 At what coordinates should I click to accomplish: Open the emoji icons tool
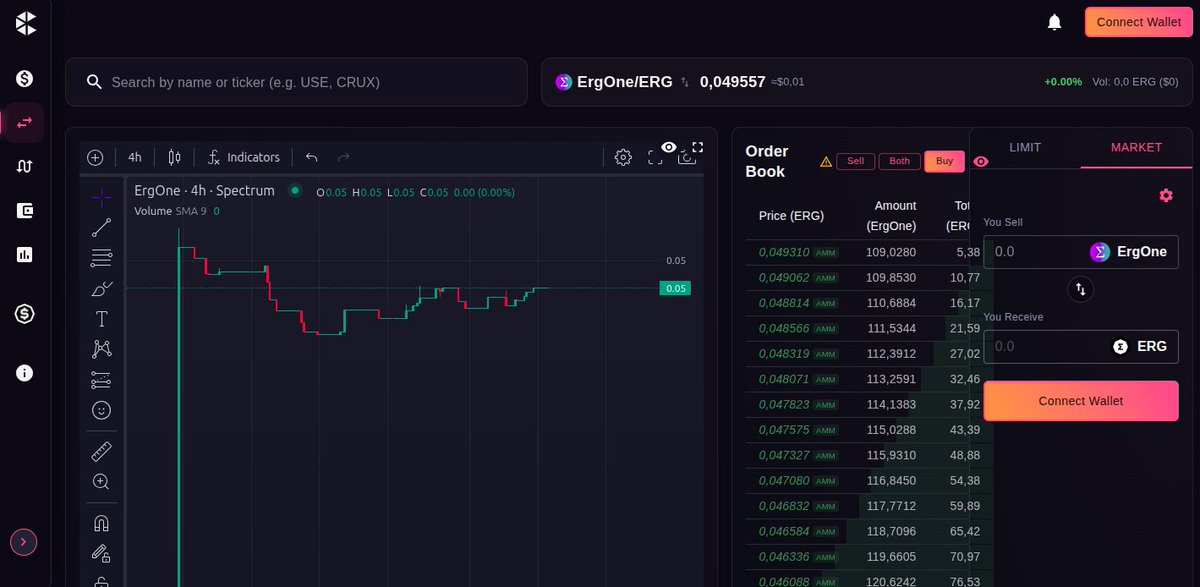tap(101, 410)
